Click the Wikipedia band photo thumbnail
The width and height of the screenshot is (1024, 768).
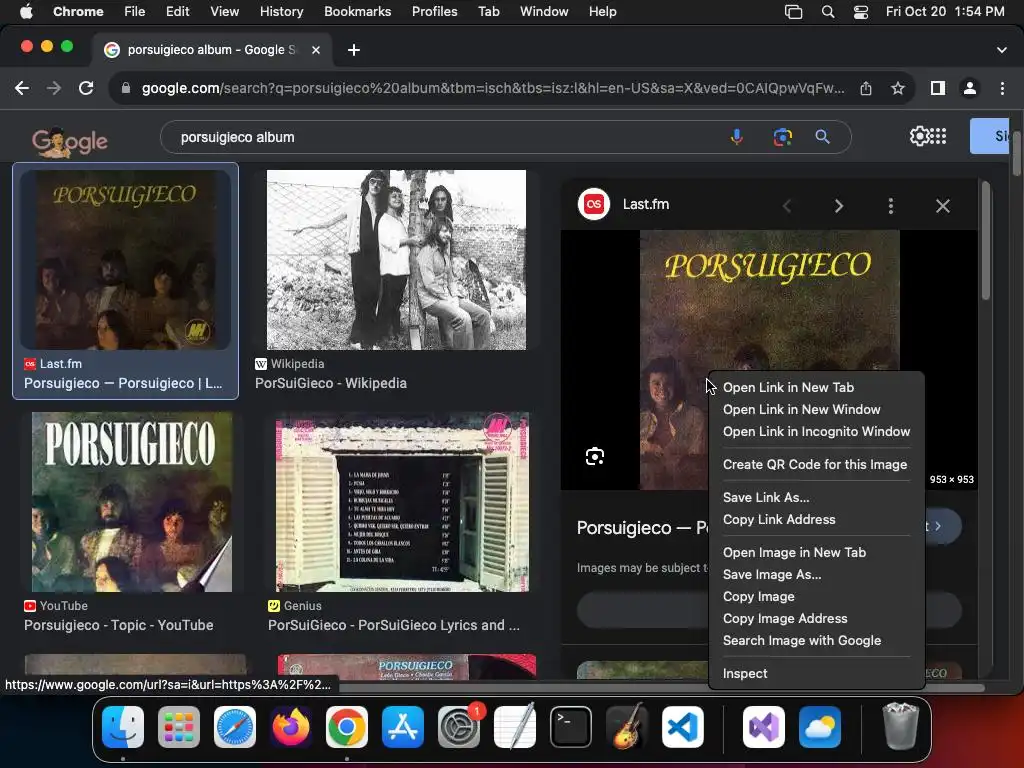click(x=396, y=260)
